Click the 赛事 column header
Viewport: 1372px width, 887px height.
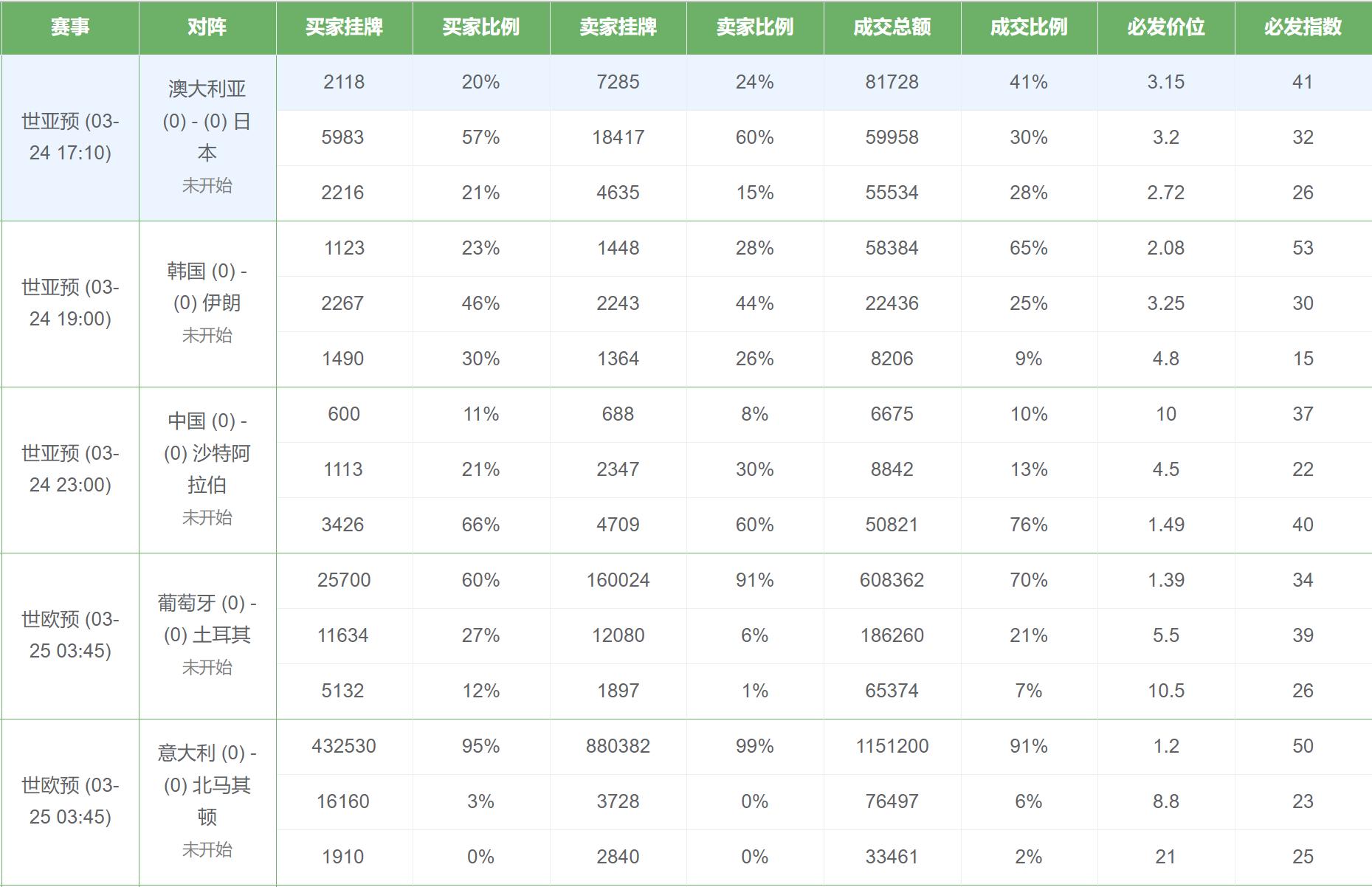(x=69, y=28)
